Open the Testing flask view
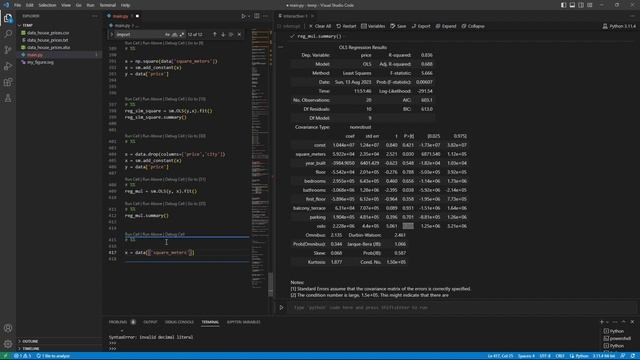Screen dimensions: 640x360 (x=8, y=98)
